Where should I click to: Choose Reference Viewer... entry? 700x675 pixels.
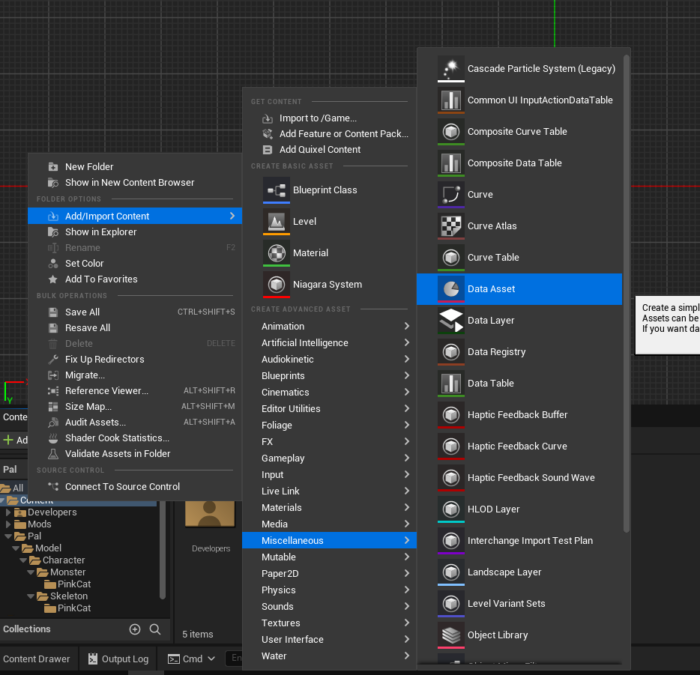click(x=135, y=391)
